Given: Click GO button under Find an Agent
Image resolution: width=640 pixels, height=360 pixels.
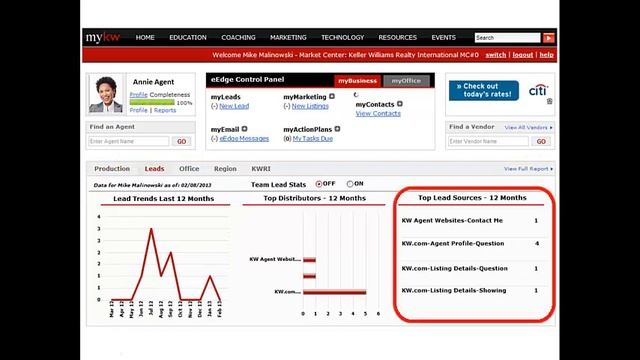Looking at the screenshot, I should click(x=182, y=141).
